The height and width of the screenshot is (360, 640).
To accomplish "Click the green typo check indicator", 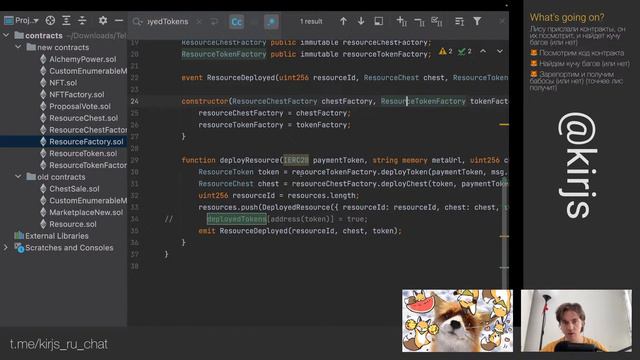I will point(464,51).
